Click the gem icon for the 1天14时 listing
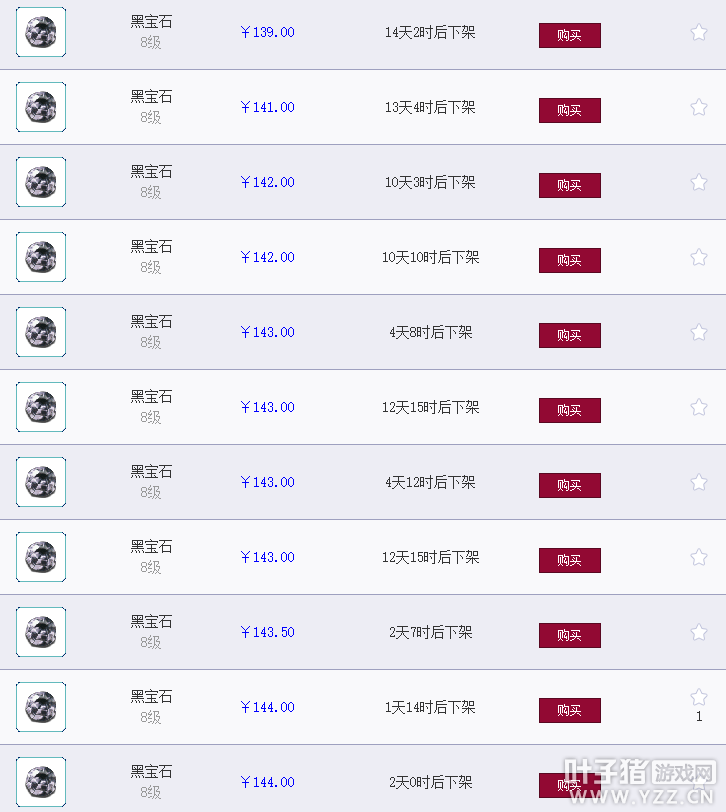This screenshot has width=726, height=812. 41,707
